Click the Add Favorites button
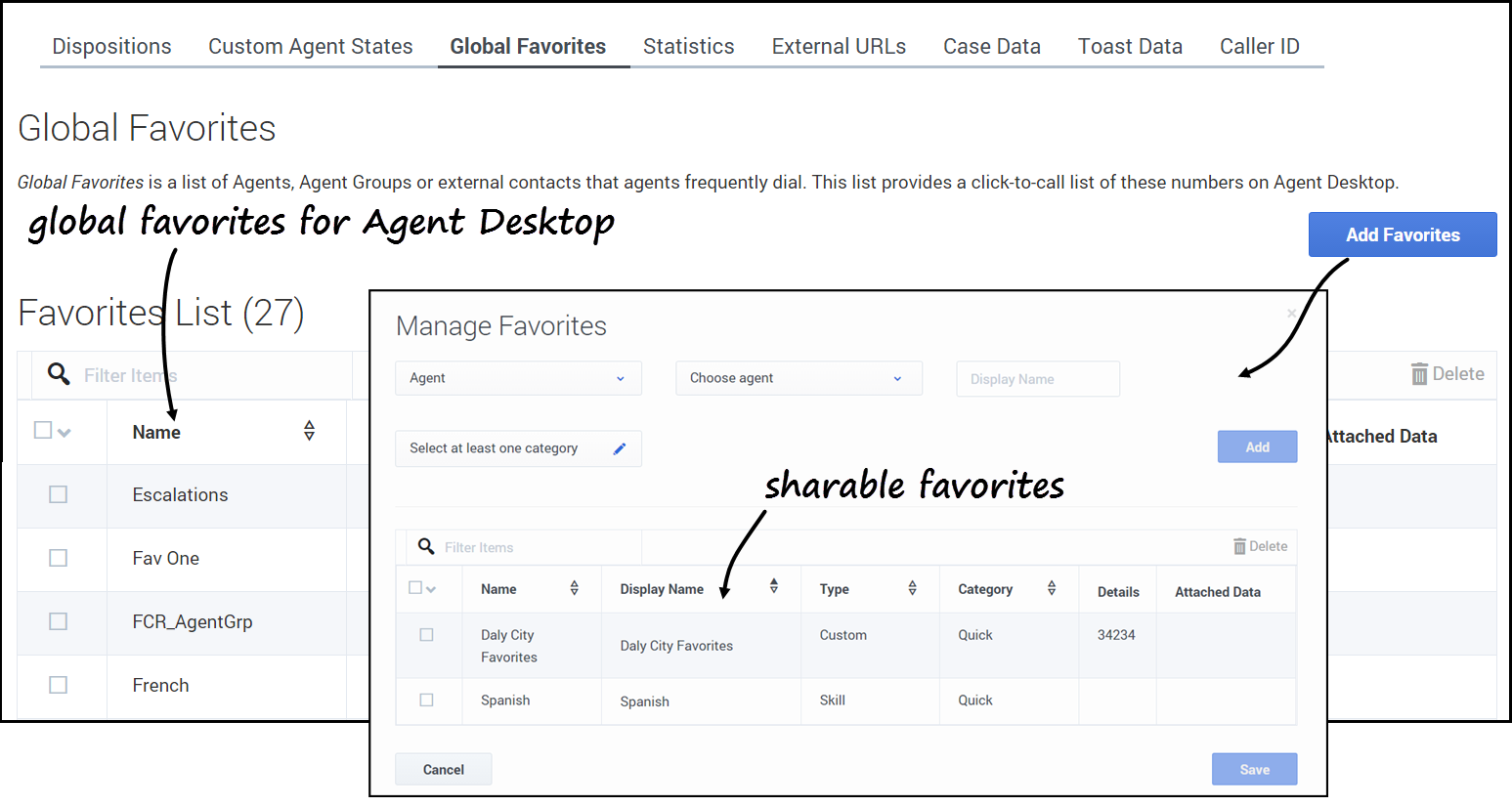The image size is (1512, 806). click(x=1402, y=234)
